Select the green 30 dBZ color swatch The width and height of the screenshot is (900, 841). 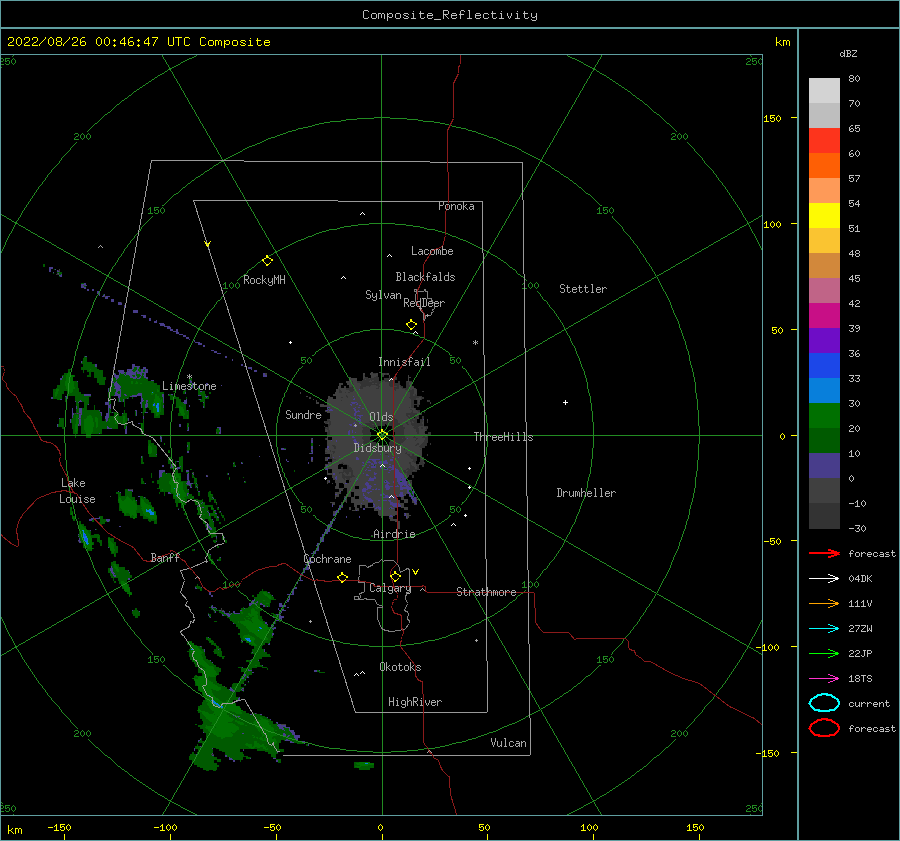pyautogui.click(x=824, y=415)
